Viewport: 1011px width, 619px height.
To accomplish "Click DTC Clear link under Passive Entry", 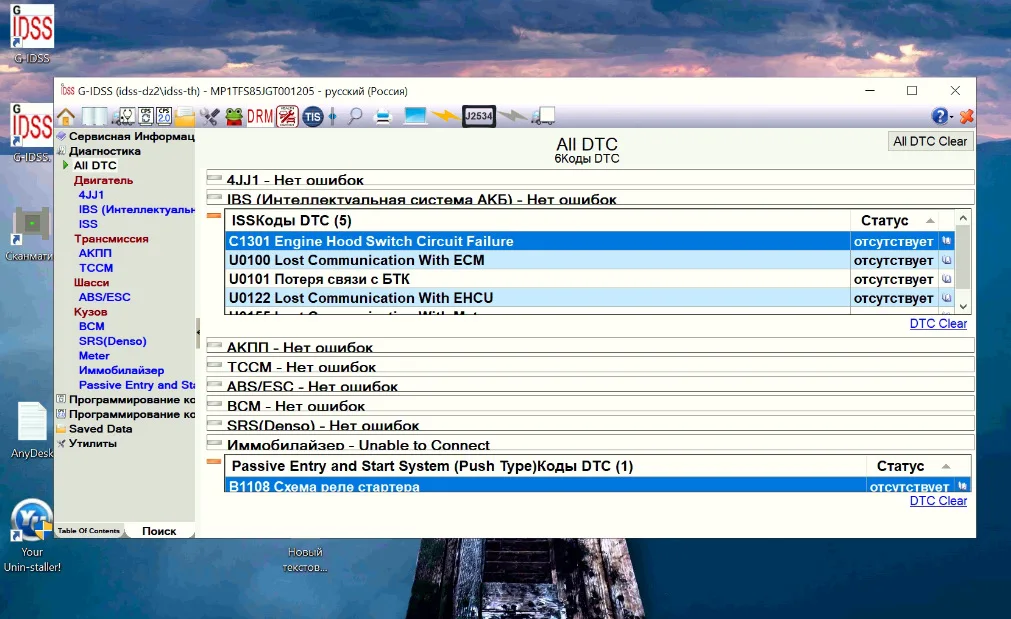I will coord(938,501).
